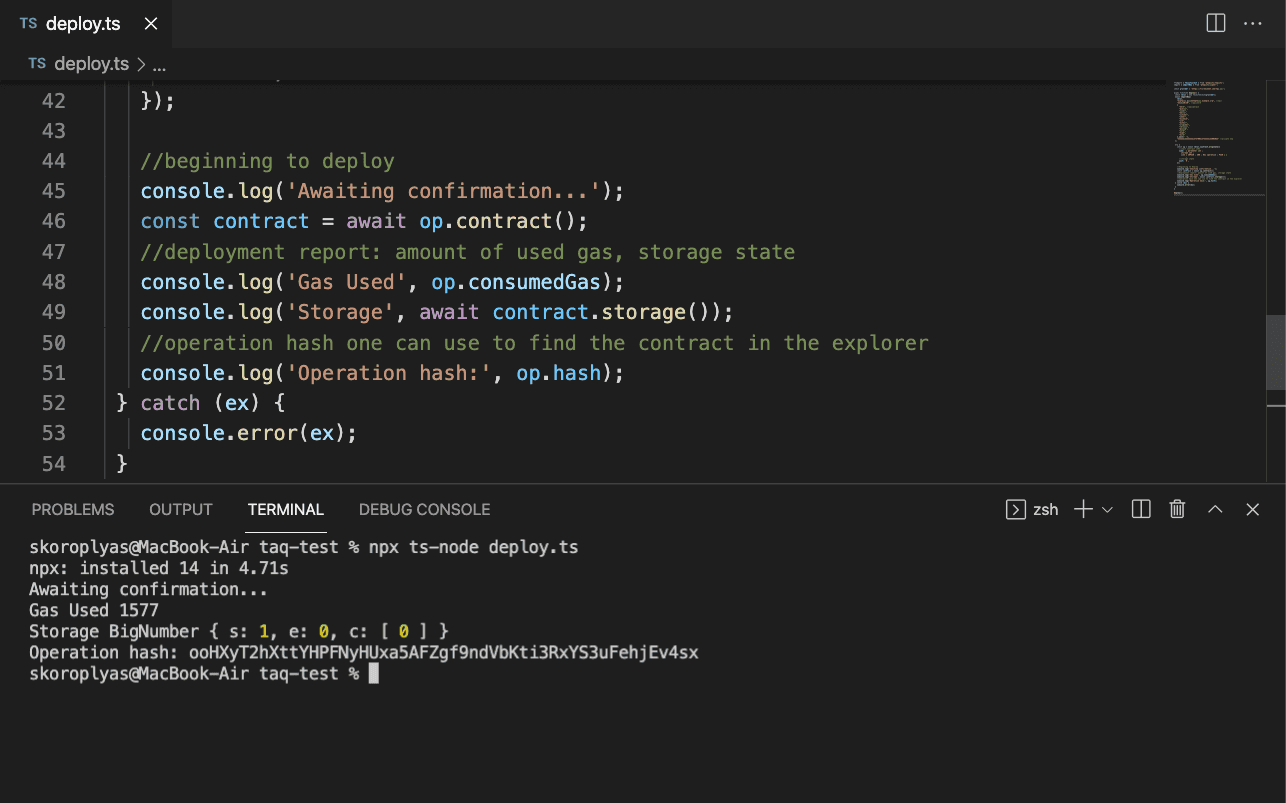Click the split editor right icon
1286x803 pixels.
(1216, 23)
